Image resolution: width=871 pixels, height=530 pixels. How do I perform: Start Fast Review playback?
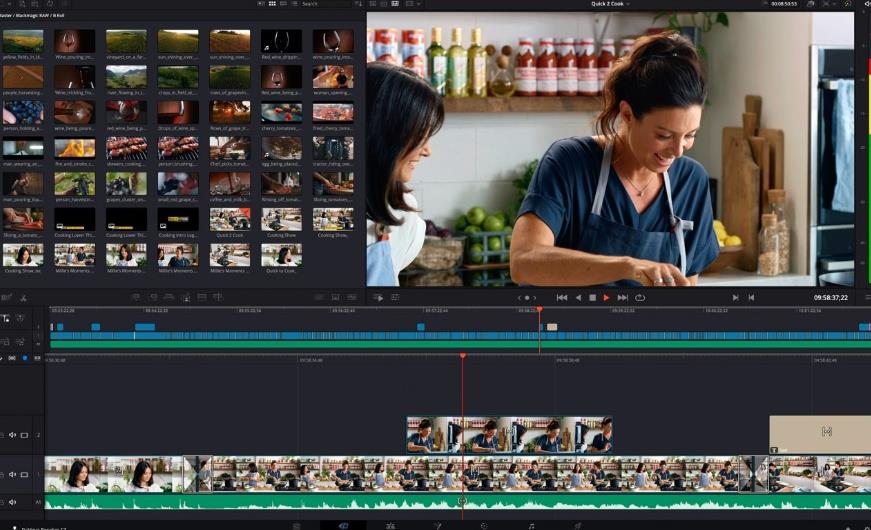[x=378, y=298]
